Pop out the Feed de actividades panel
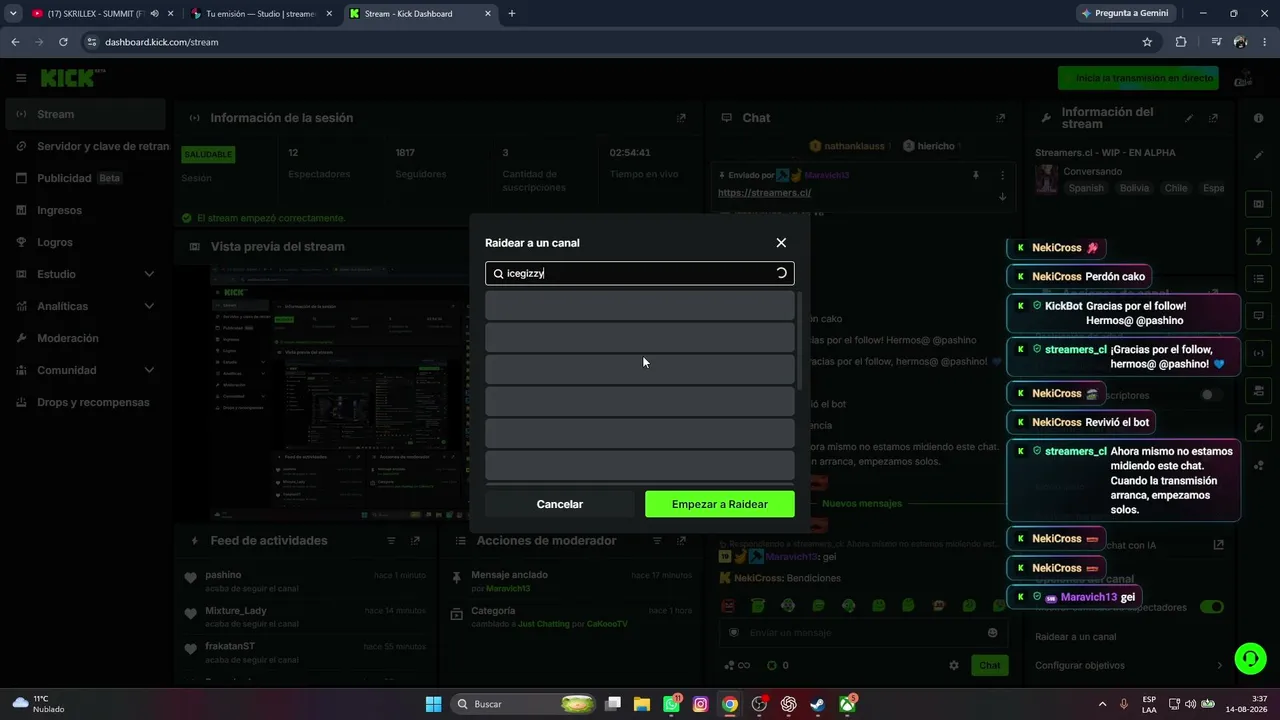 [417, 541]
